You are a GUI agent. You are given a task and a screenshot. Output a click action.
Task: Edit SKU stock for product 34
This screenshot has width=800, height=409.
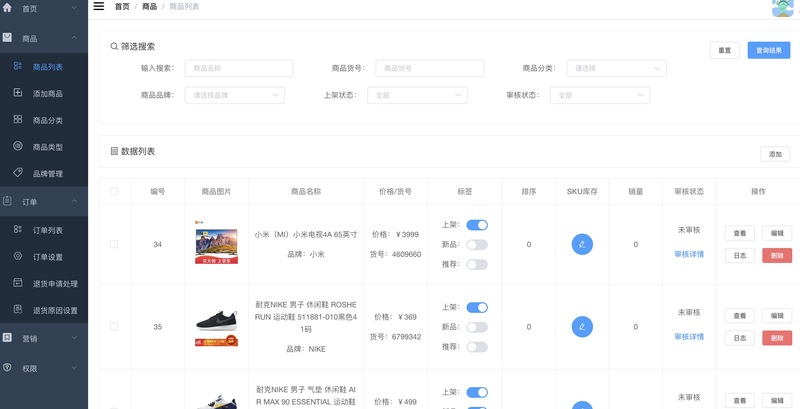582,244
